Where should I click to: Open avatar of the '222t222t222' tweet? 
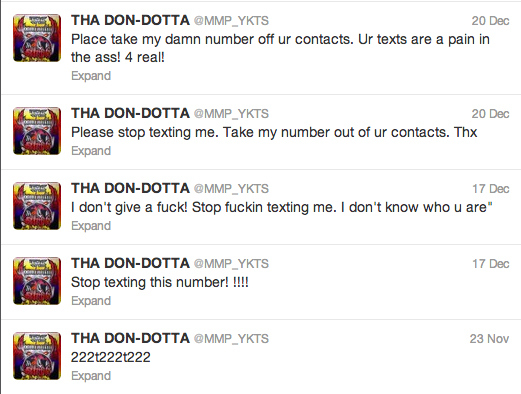[x=37, y=356]
